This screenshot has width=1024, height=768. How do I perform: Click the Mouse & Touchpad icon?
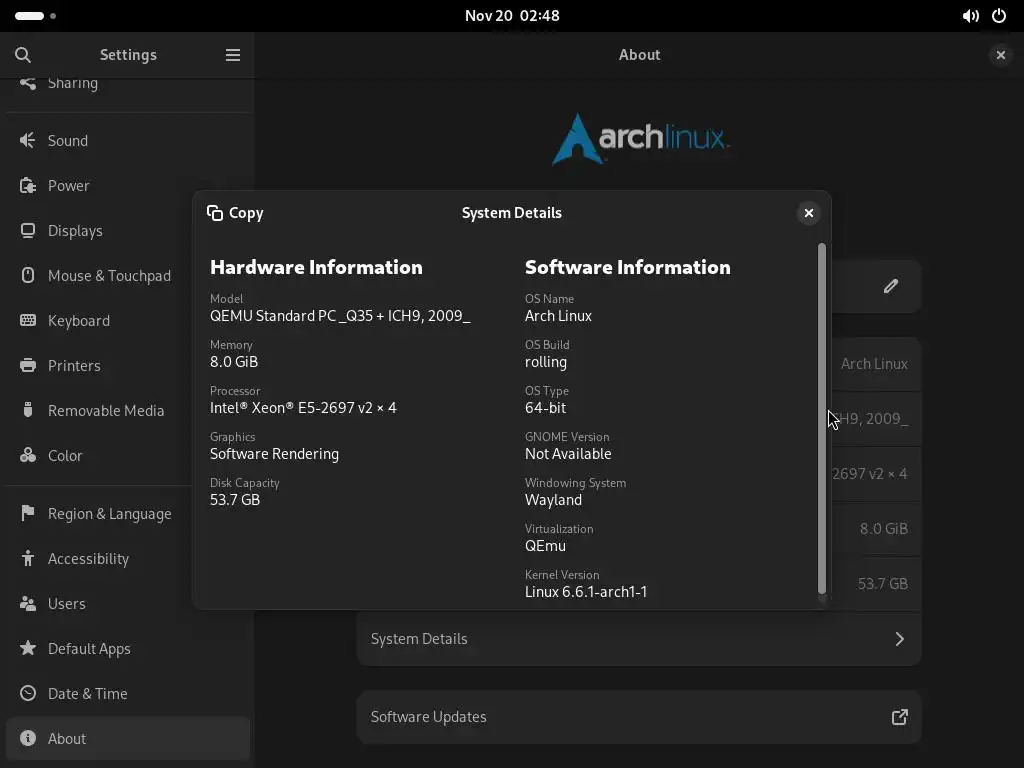(27, 276)
